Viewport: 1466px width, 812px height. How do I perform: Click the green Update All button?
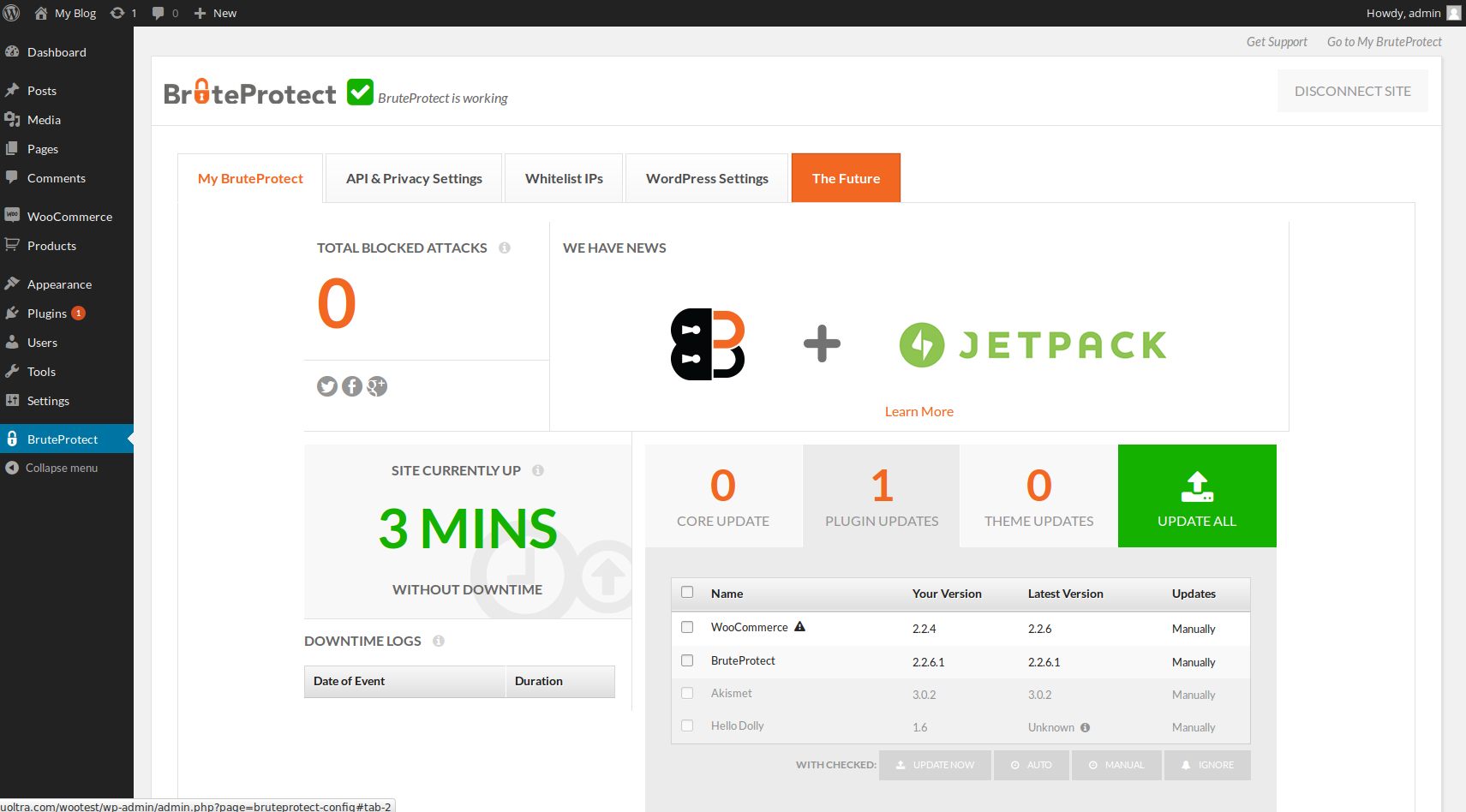[1197, 496]
